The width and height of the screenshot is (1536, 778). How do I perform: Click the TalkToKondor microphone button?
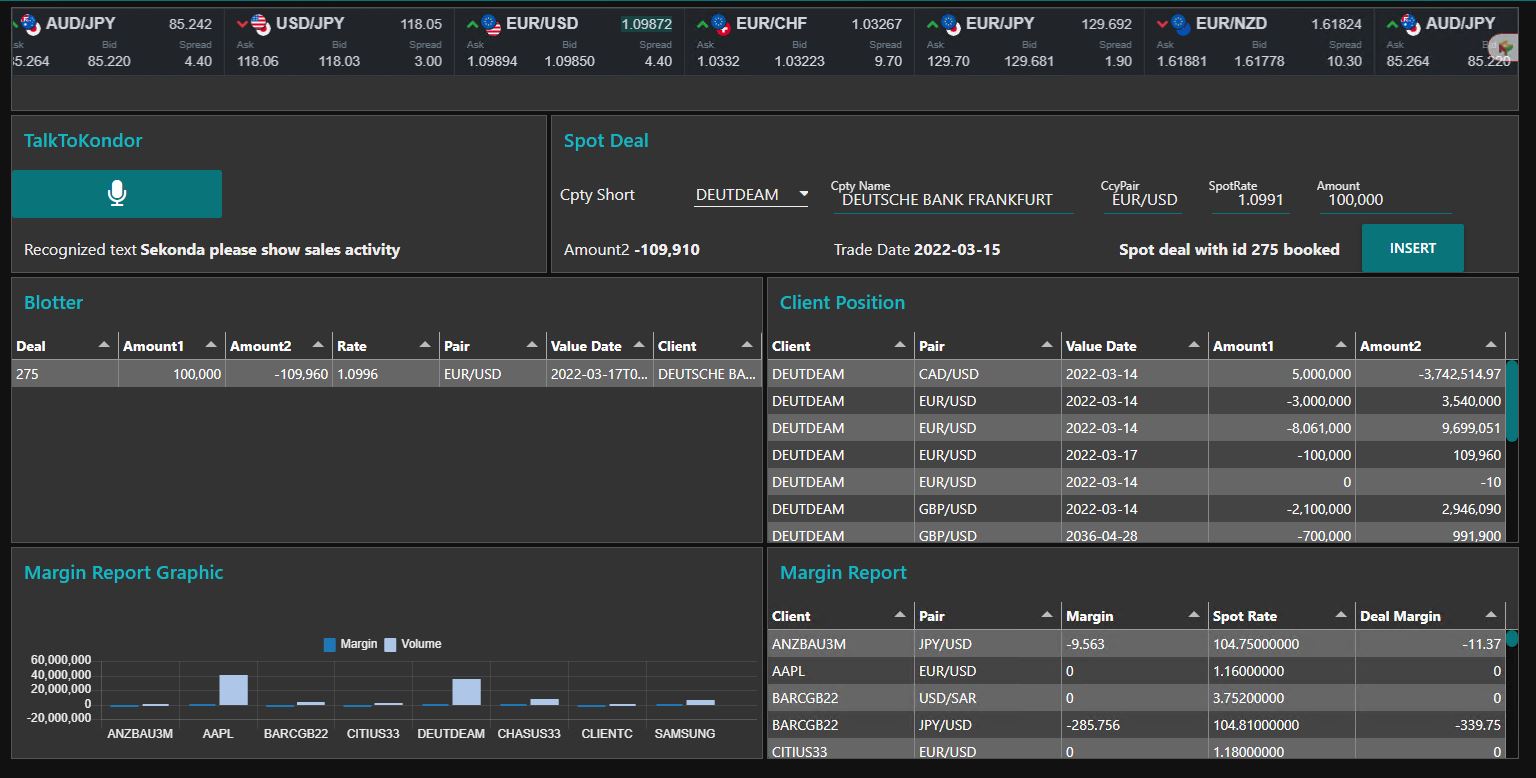tap(117, 194)
